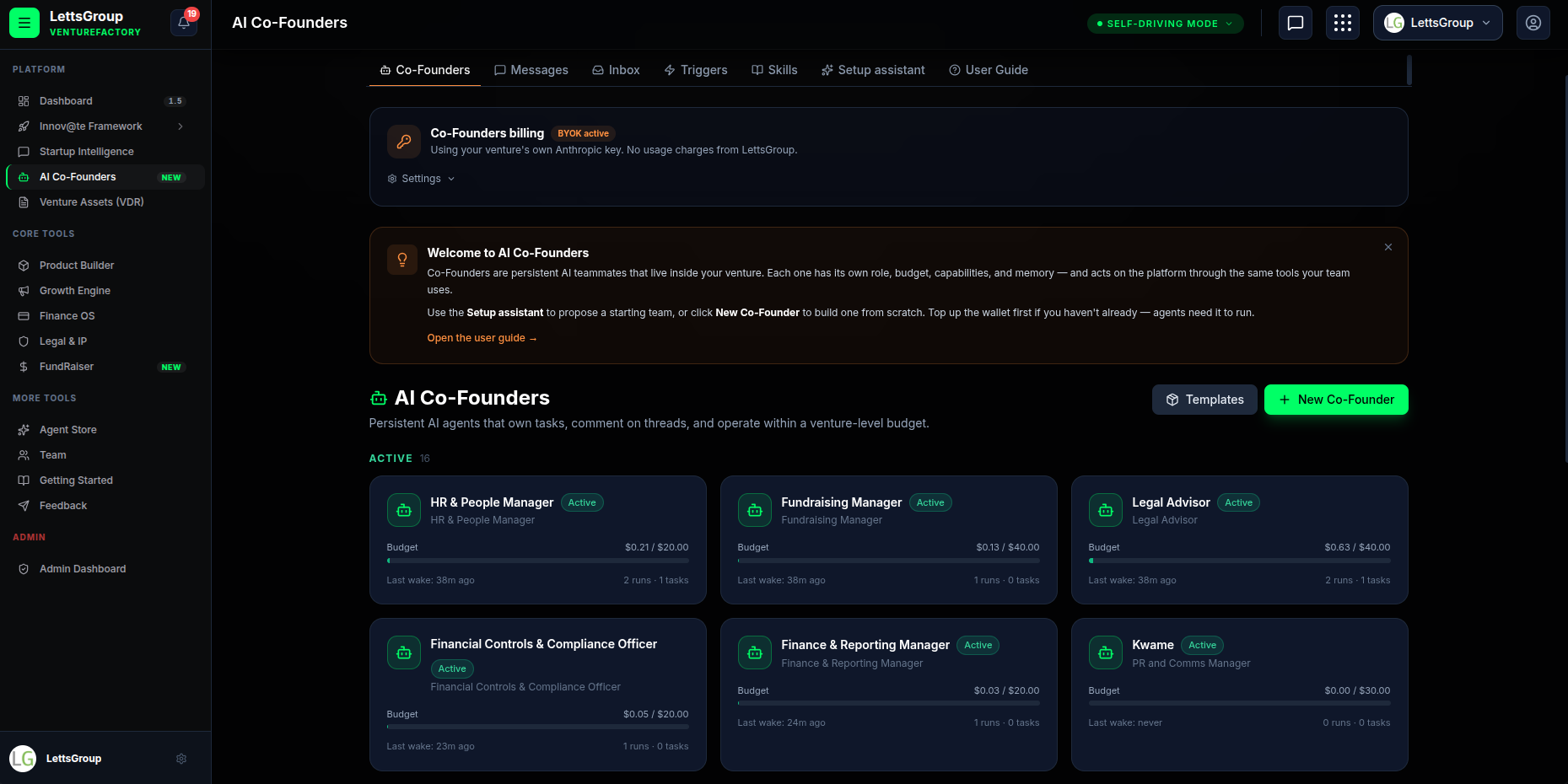Dismiss the Welcome to AI Co-Founders banner
This screenshot has height=784, width=1568.
pyautogui.click(x=1388, y=247)
